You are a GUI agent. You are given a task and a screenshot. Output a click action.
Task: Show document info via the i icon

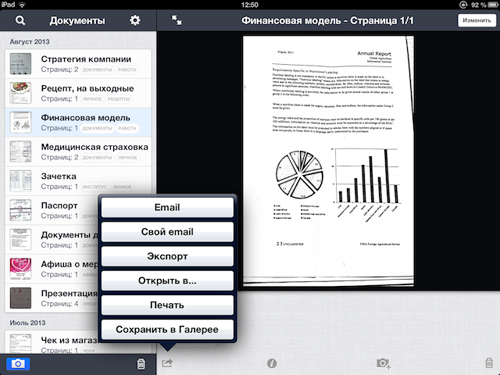click(272, 363)
